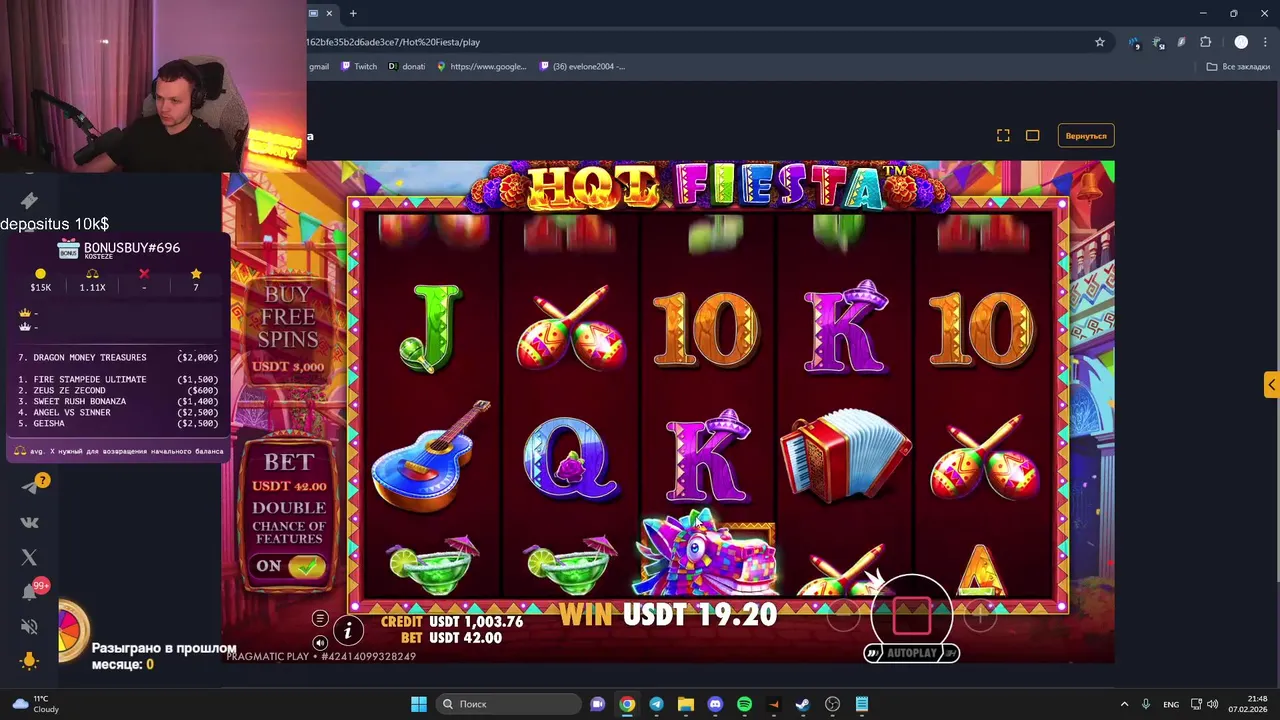The height and width of the screenshot is (720, 1280).
Task: Open Chrome profile avatar
Action: pyautogui.click(x=1241, y=42)
